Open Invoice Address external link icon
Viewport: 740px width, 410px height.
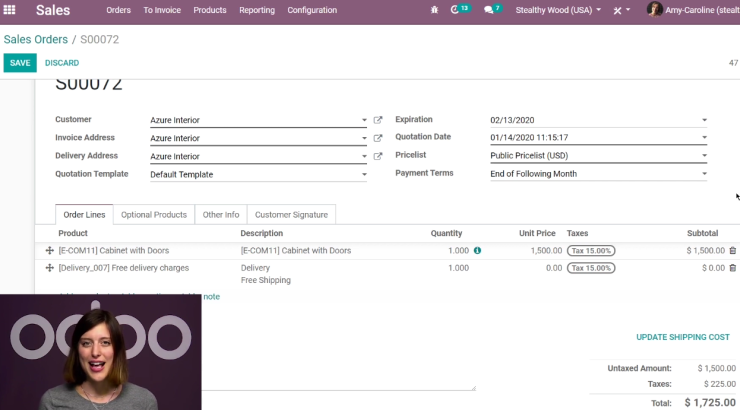click(378, 138)
